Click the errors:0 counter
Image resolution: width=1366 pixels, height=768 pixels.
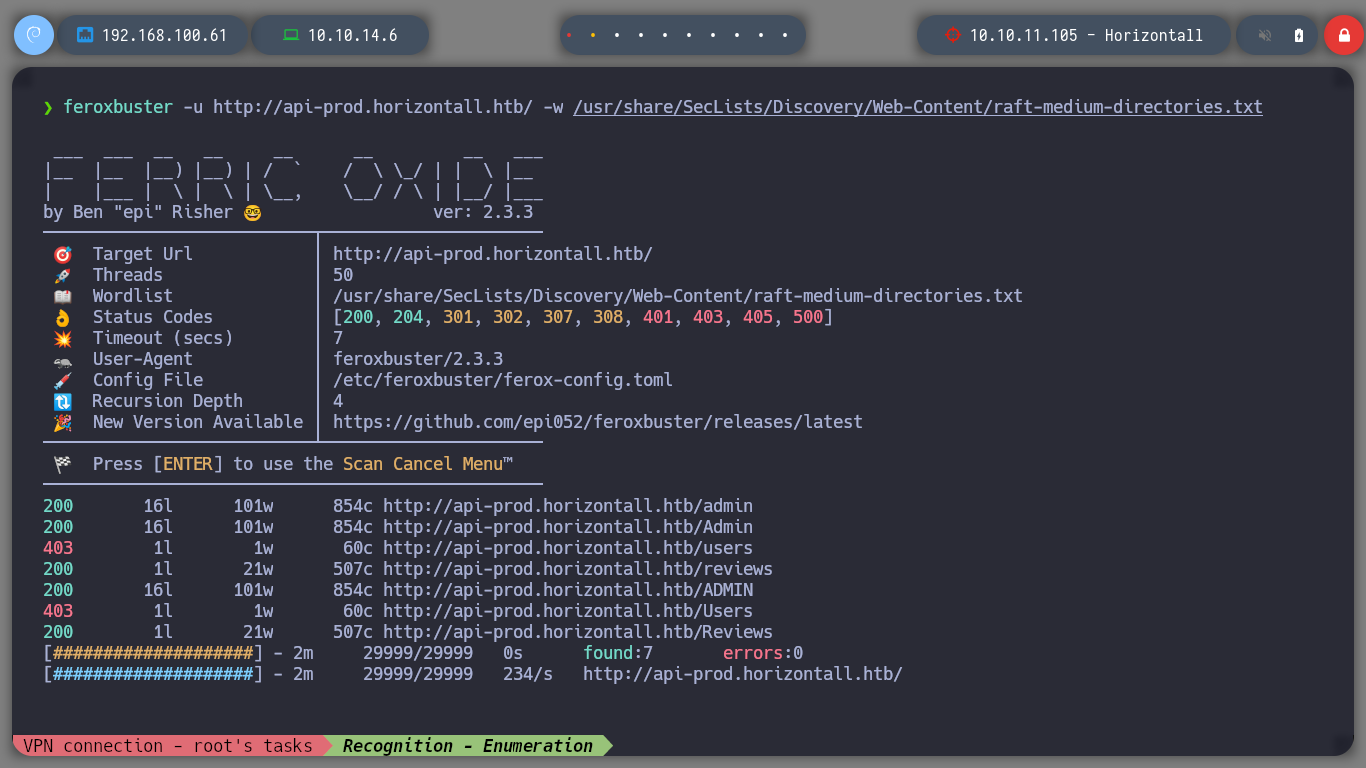point(763,653)
